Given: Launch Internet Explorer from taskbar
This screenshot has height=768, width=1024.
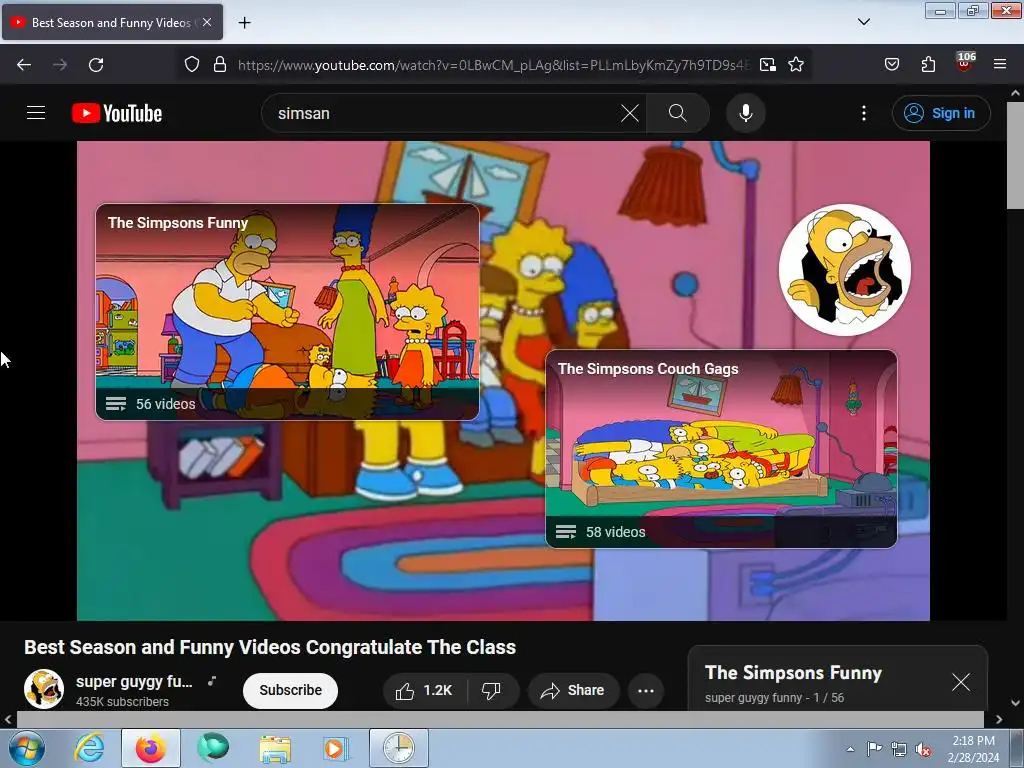Looking at the screenshot, I should [x=89, y=748].
